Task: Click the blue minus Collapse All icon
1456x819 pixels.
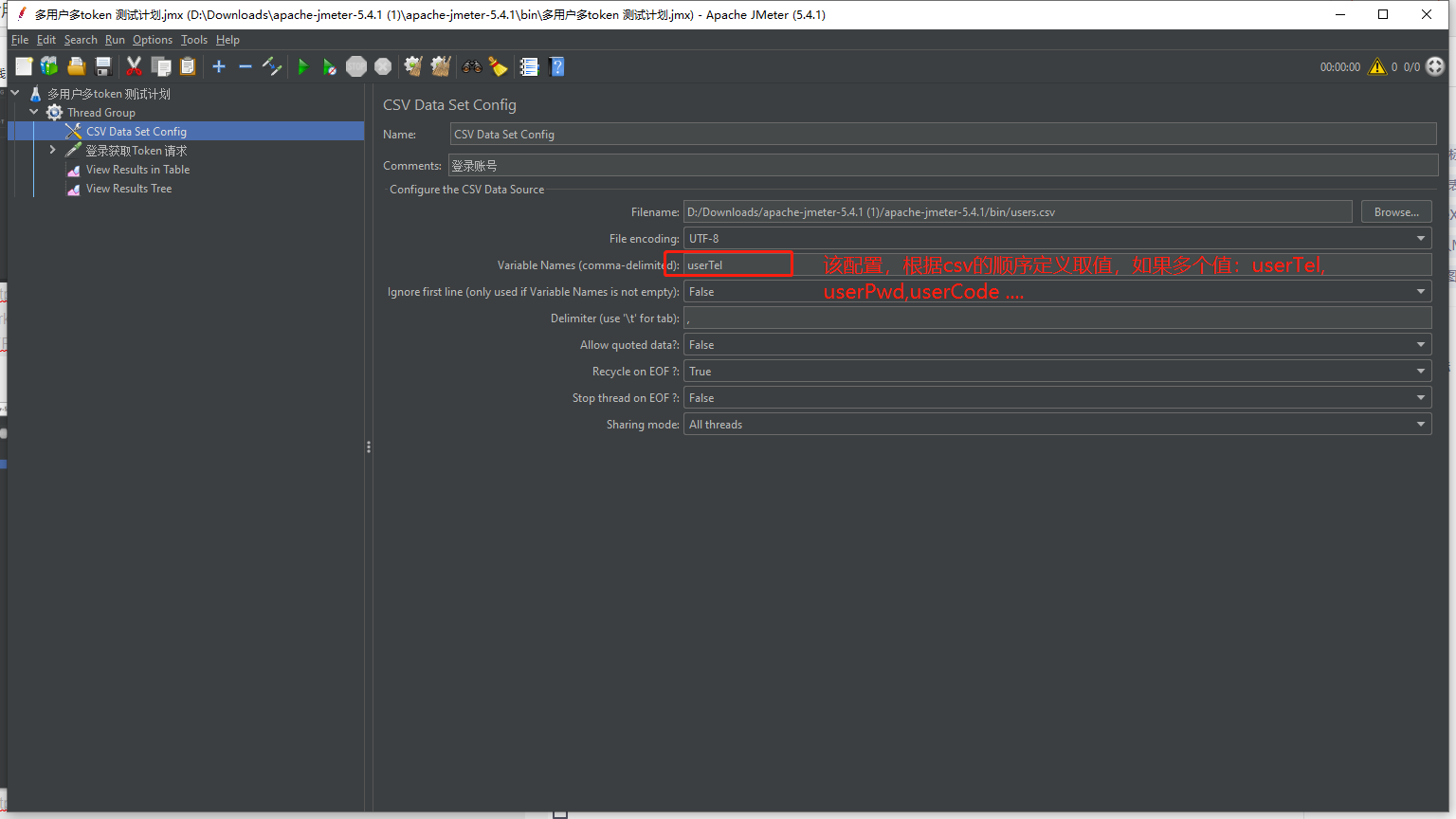Action: pyautogui.click(x=246, y=66)
